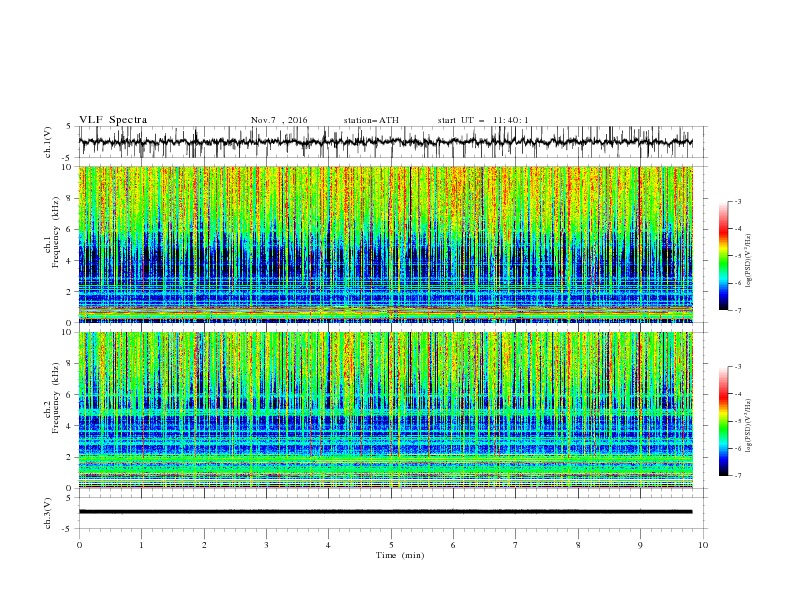The width and height of the screenshot is (792, 612).
Task: Click the "10" frequency tick of ch.1 spectrogram
Action: (x=68, y=167)
